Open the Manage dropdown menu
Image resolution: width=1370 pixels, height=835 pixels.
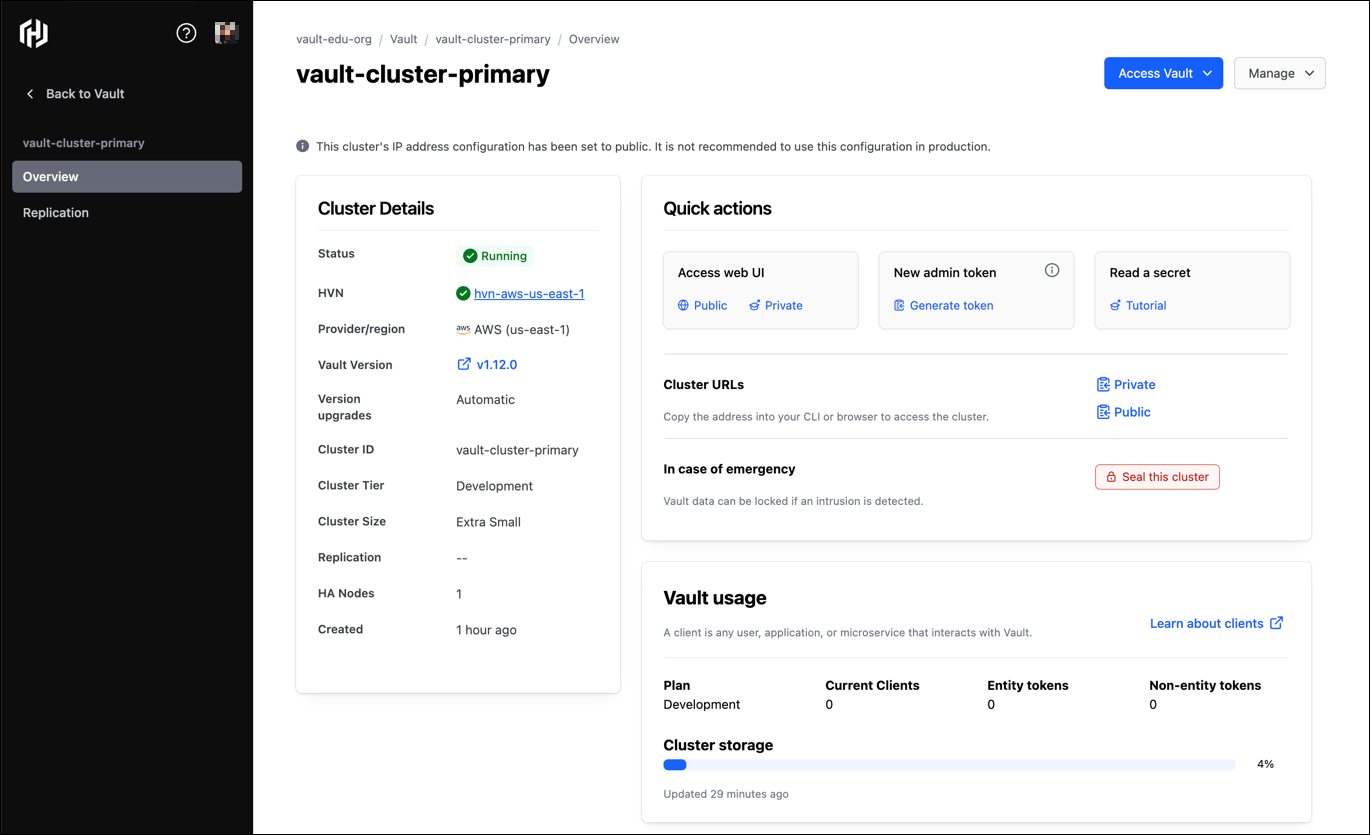pos(1280,73)
